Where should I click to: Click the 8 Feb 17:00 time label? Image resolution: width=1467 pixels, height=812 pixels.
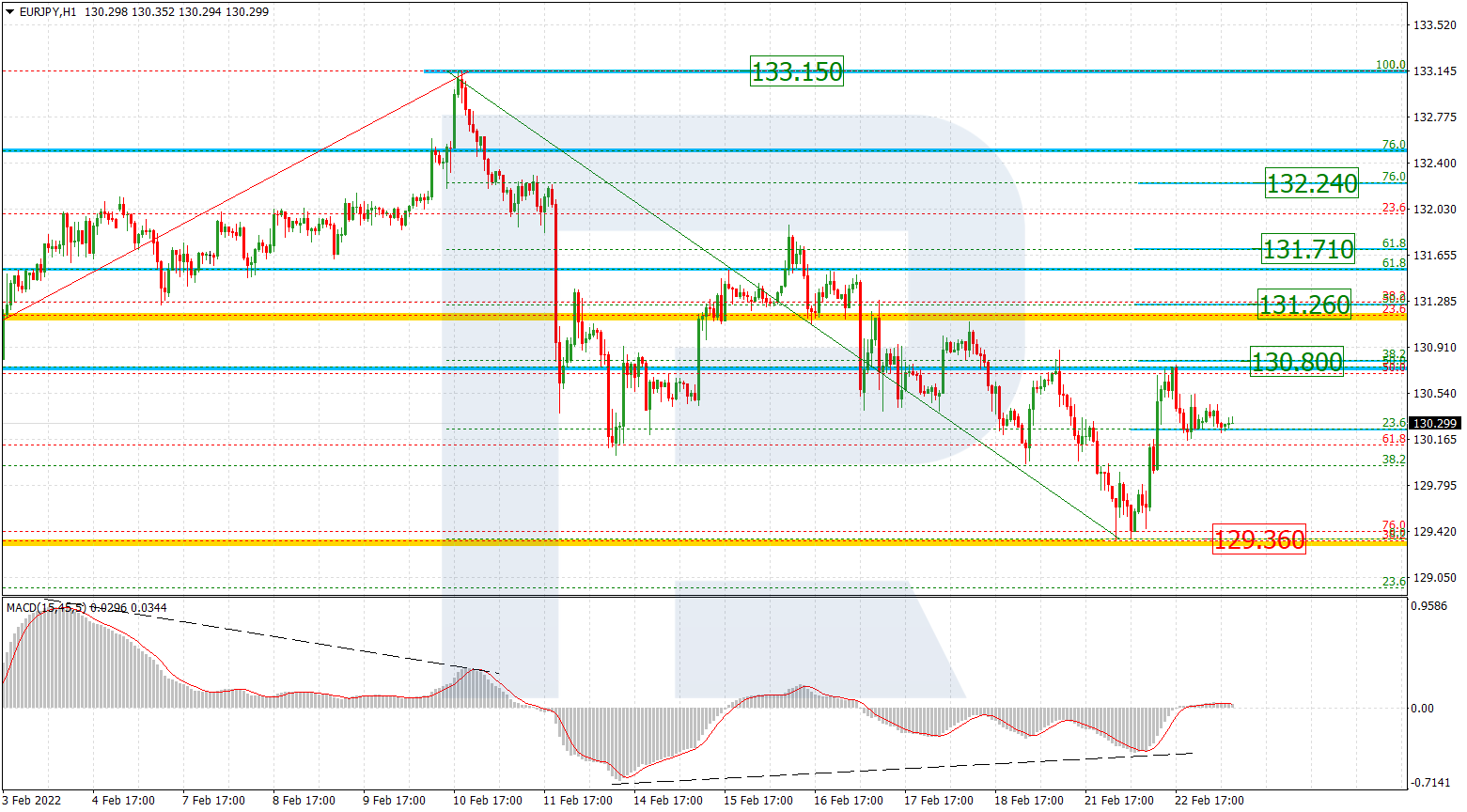click(304, 801)
